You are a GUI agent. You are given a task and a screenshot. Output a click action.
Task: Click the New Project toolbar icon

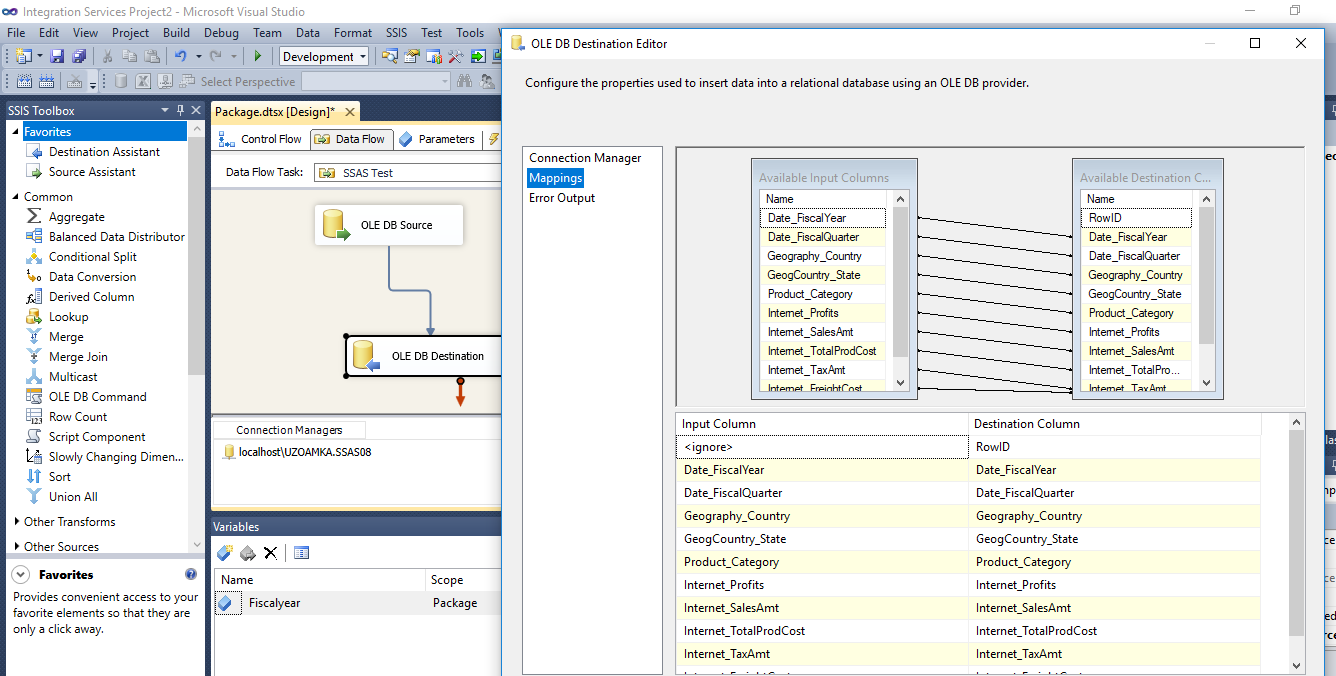coord(23,57)
